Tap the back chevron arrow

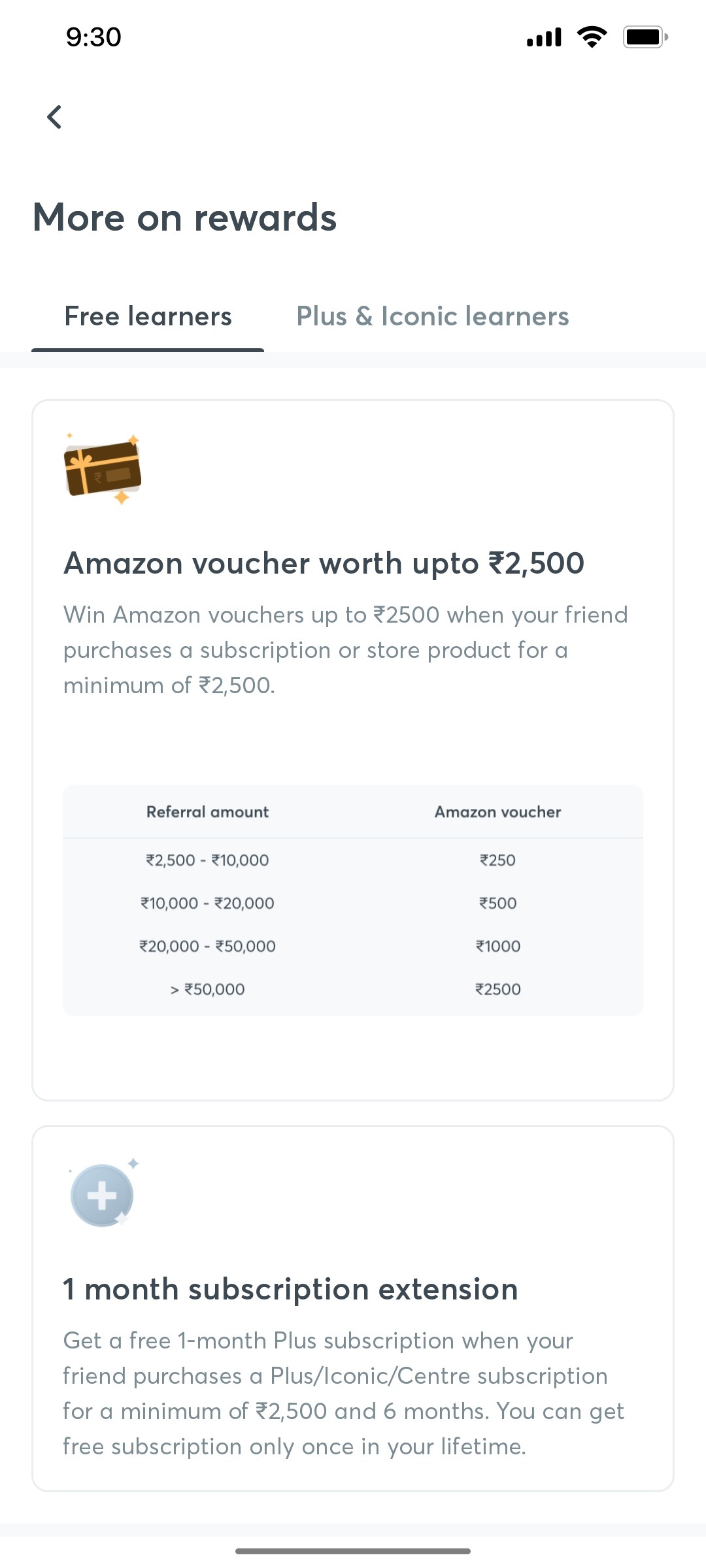55,118
